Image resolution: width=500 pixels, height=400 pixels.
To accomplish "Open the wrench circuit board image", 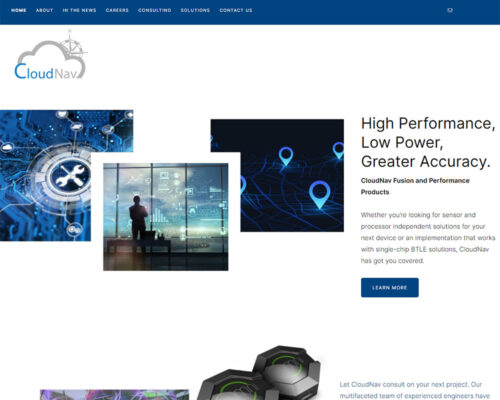I will coord(45,175).
